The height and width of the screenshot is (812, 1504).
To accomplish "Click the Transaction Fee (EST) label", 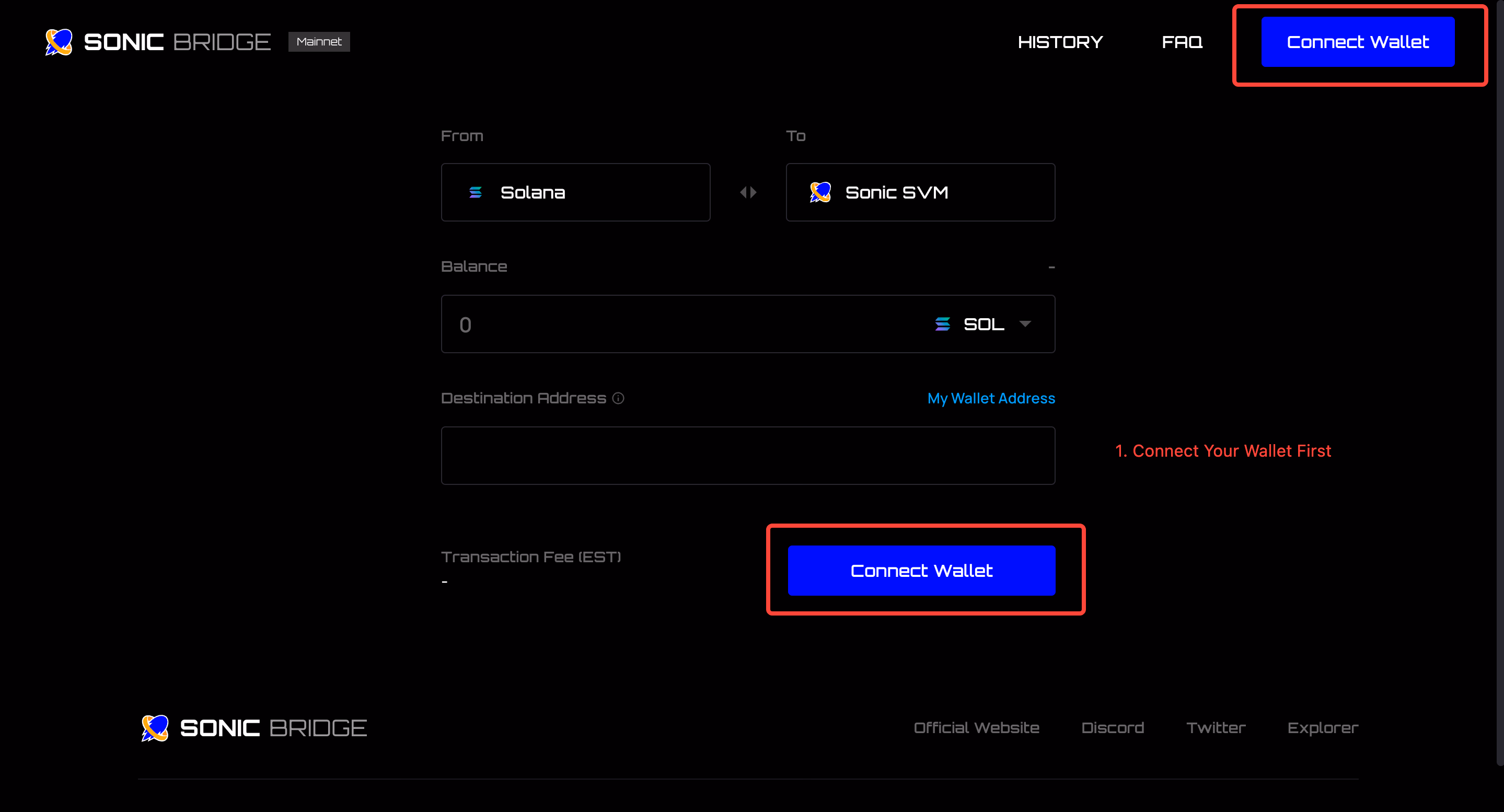I will [531, 557].
